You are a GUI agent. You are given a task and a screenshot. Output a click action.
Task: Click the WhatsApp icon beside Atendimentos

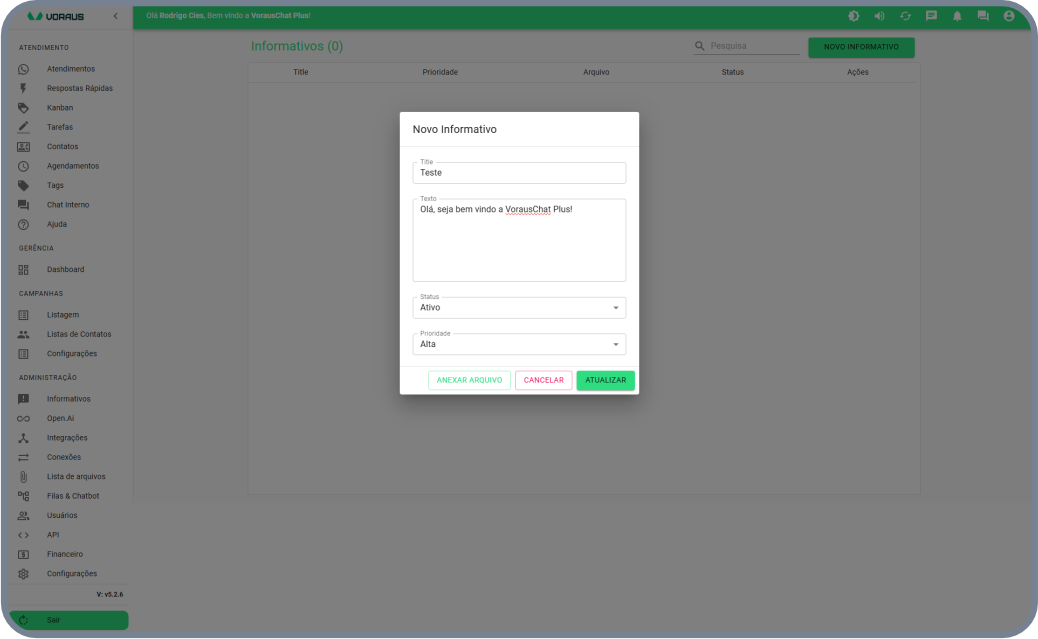[x=24, y=69]
